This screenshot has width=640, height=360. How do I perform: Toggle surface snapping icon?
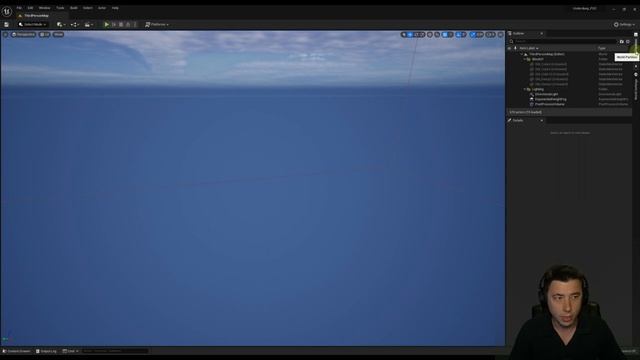[x=437, y=35]
